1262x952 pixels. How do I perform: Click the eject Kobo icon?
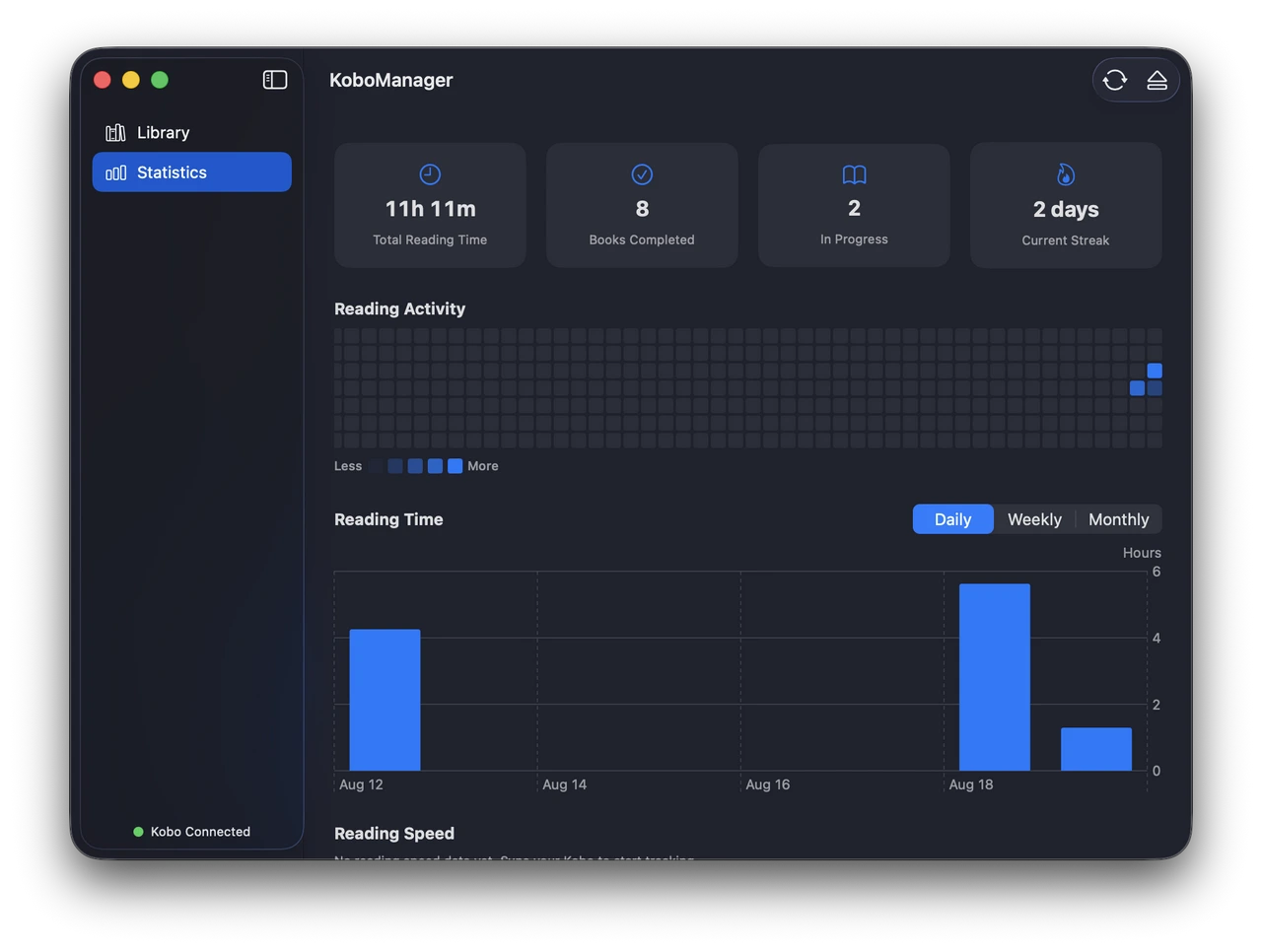(1157, 80)
